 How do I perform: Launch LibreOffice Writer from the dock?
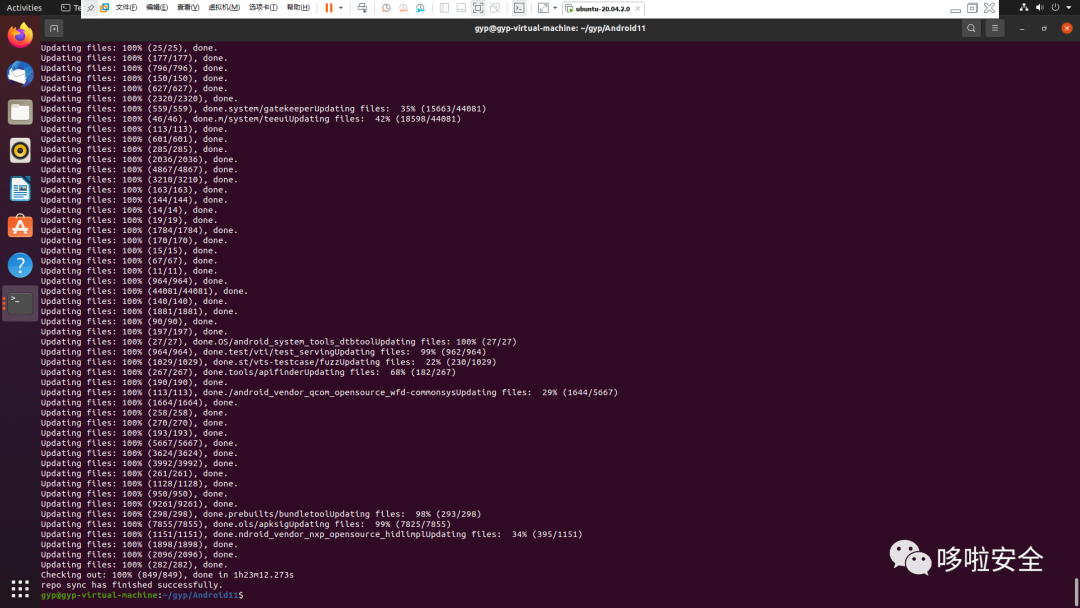coord(20,189)
